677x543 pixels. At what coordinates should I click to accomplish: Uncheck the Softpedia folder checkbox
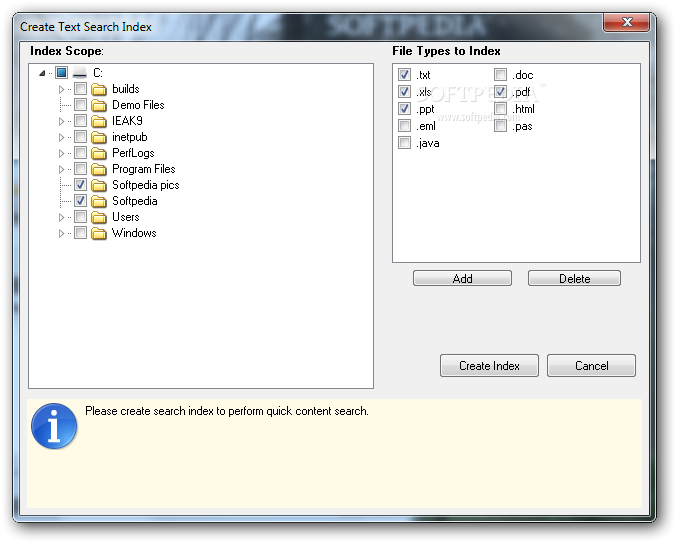point(80,200)
